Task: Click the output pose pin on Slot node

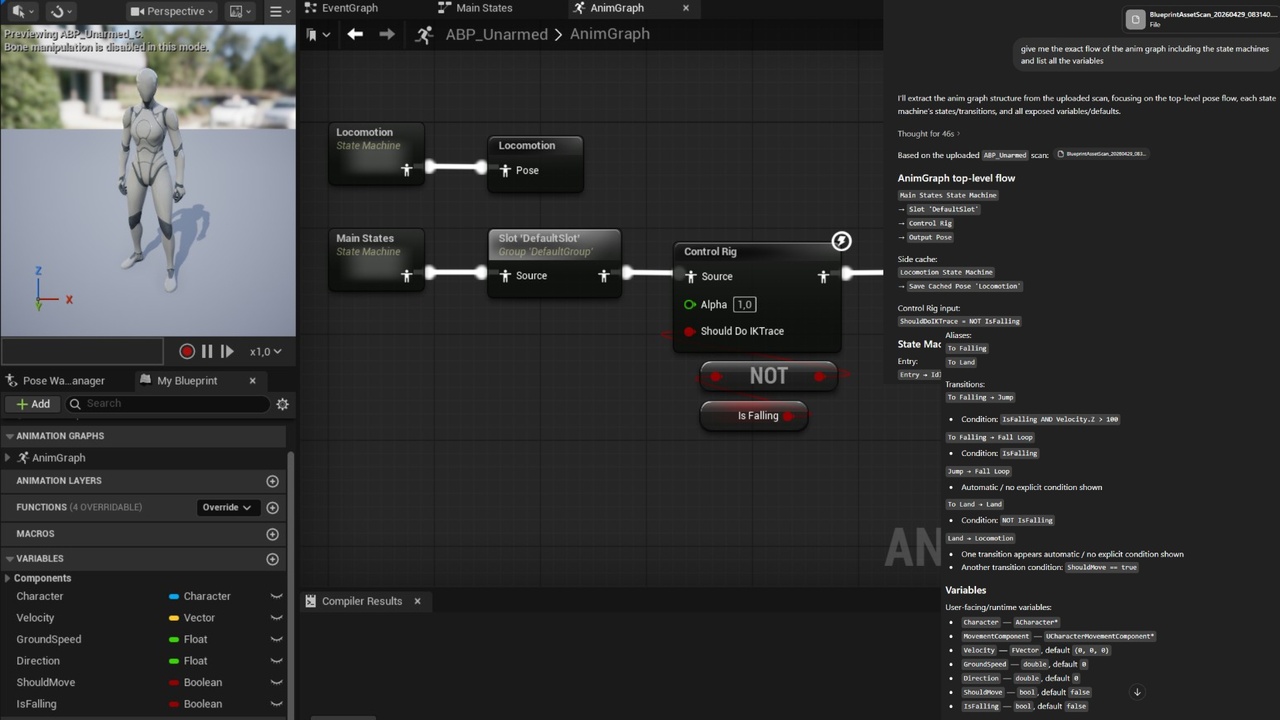Action: [x=604, y=276]
